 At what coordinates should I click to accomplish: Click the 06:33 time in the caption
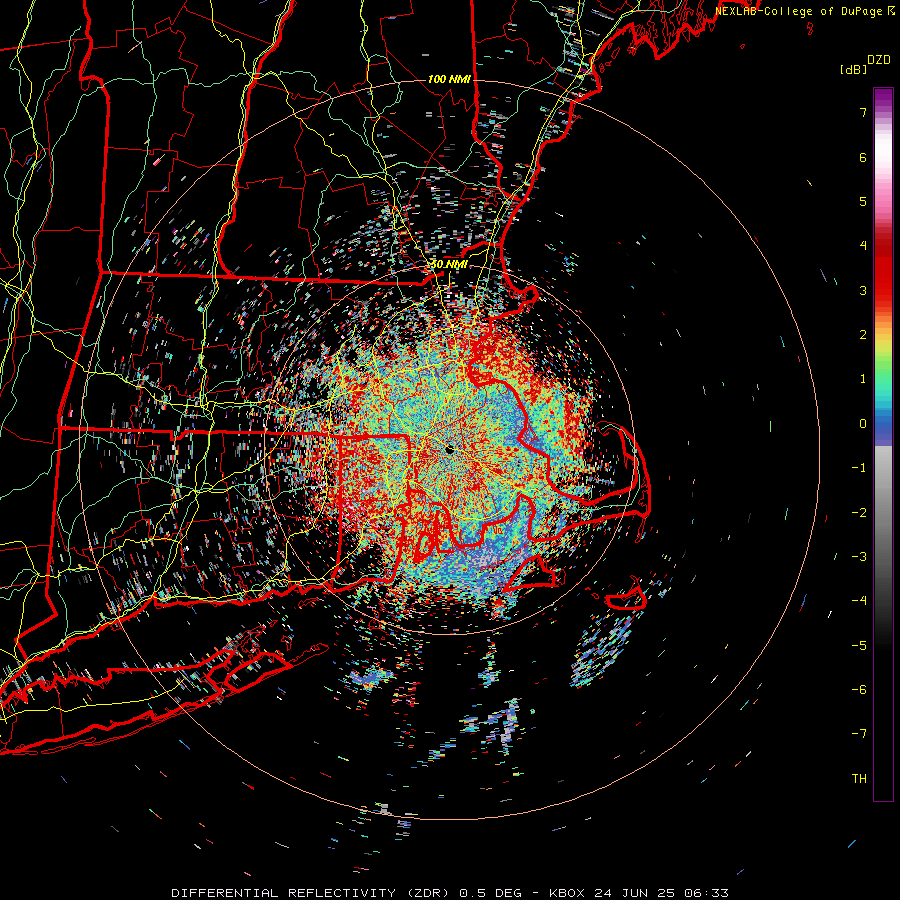click(709, 893)
